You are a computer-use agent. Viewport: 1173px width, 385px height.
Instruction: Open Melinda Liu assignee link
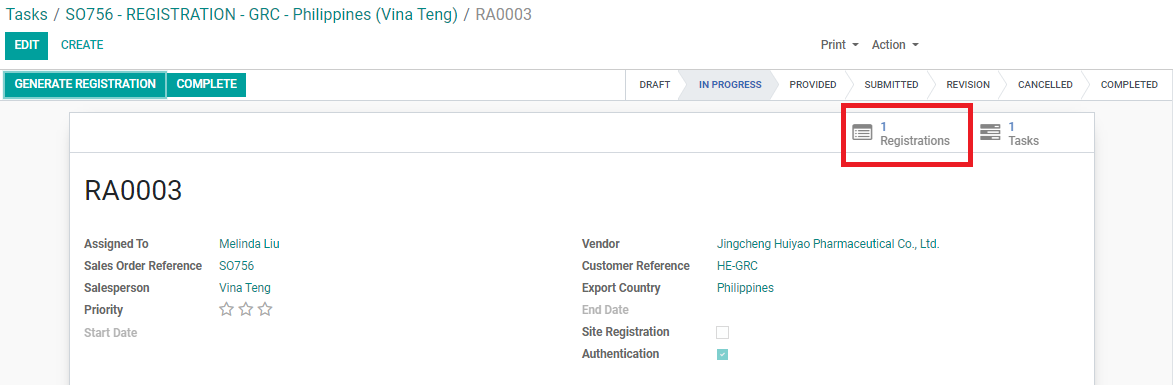click(x=249, y=244)
